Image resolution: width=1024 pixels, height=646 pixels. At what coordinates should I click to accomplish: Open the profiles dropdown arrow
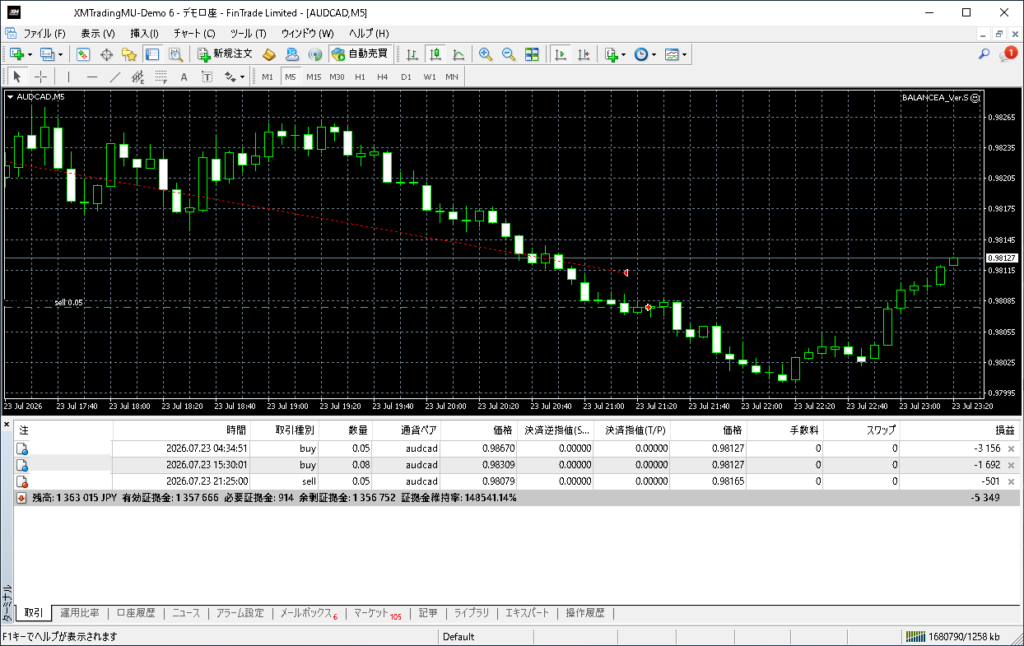(61, 55)
